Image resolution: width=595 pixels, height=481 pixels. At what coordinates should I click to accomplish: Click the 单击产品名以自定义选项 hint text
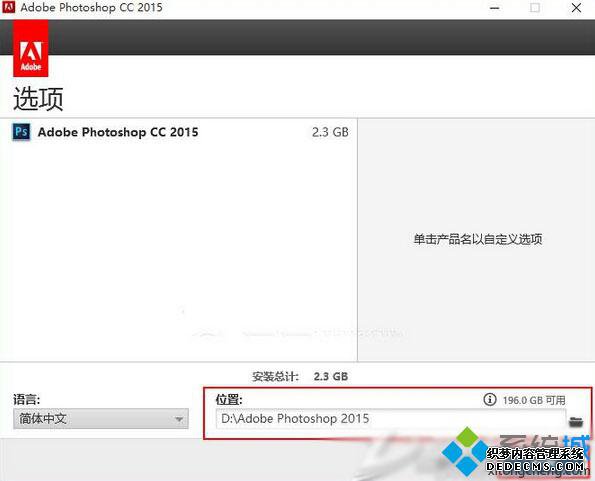[x=477, y=239]
